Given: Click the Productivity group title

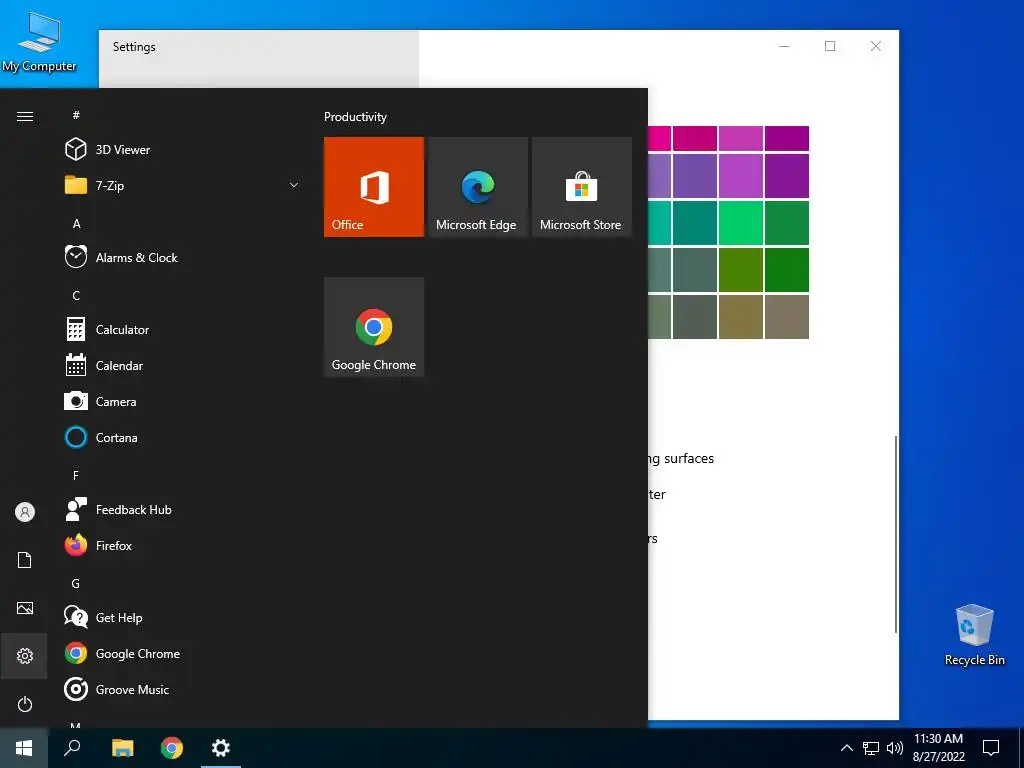Looking at the screenshot, I should click(355, 117).
